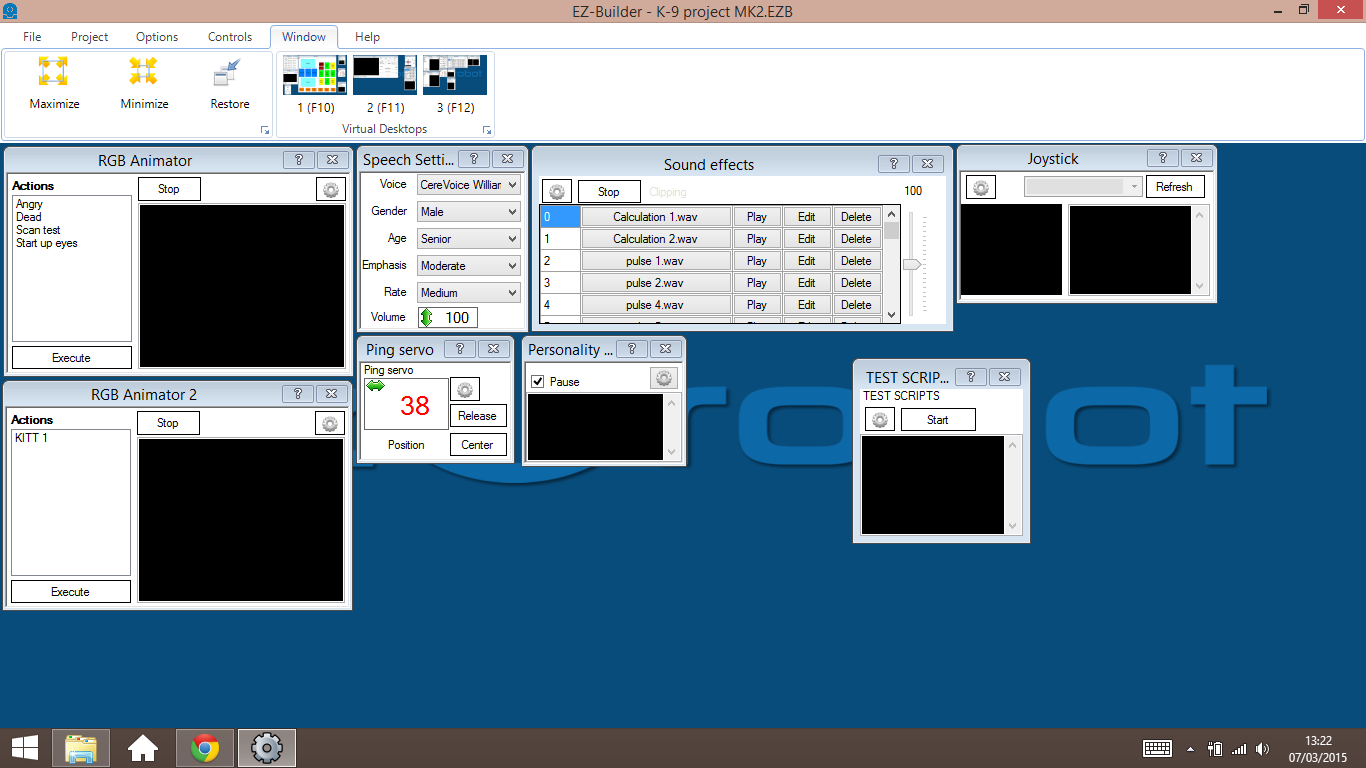Open the Controls menu

pyautogui.click(x=229, y=37)
